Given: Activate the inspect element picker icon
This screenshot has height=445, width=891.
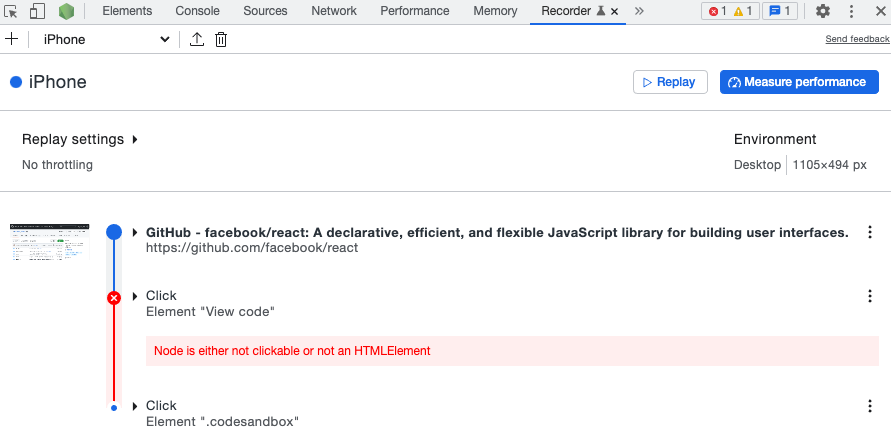Looking at the screenshot, I should (x=11, y=11).
